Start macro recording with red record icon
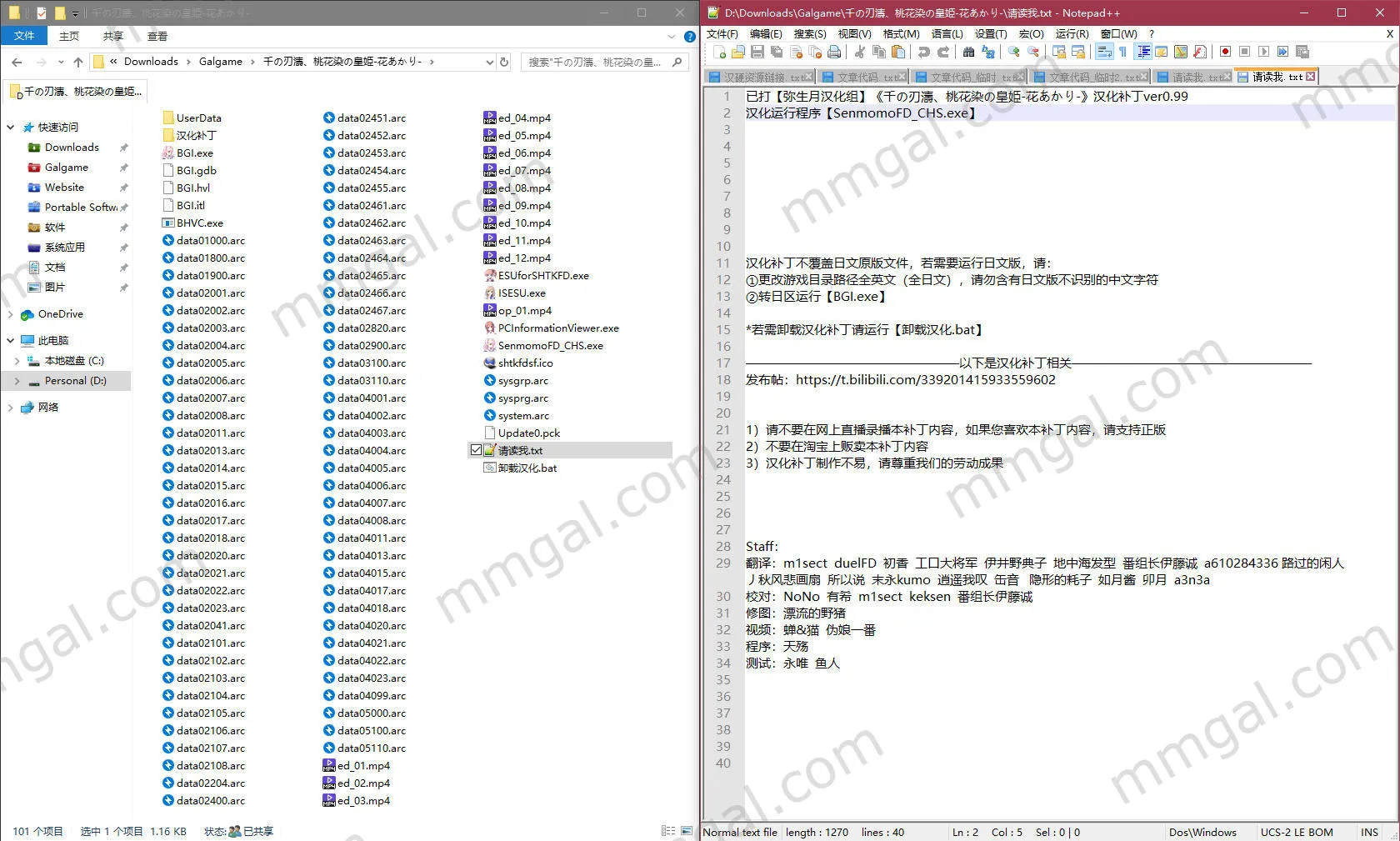 pyautogui.click(x=1225, y=51)
